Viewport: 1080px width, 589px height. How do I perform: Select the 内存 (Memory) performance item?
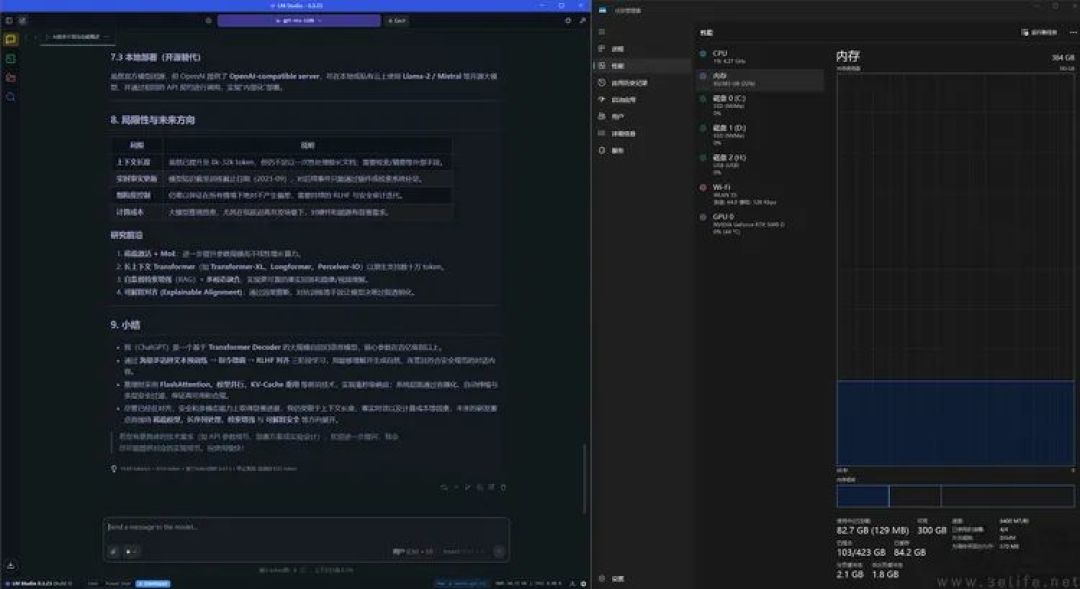tap(760, 79)
